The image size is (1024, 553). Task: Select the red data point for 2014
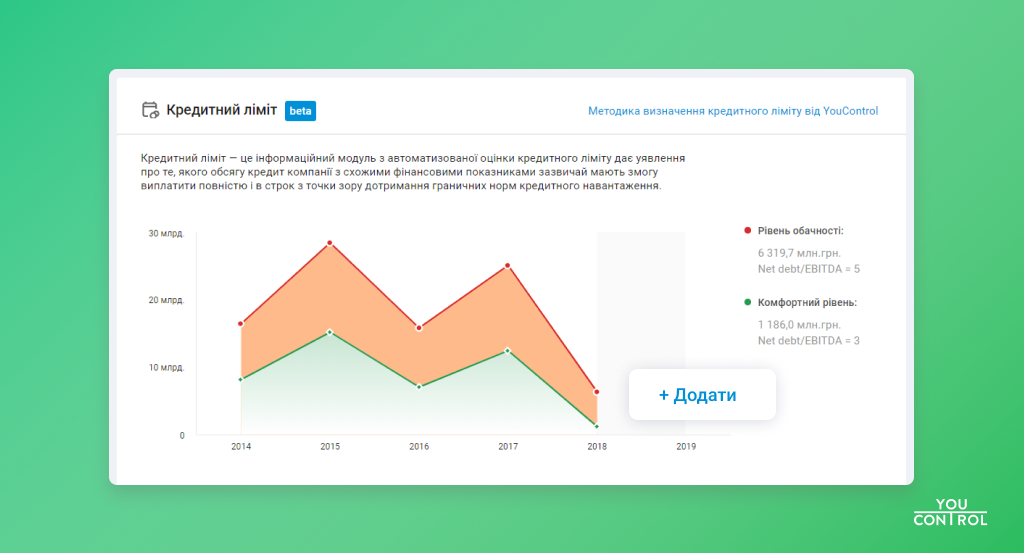241,324
